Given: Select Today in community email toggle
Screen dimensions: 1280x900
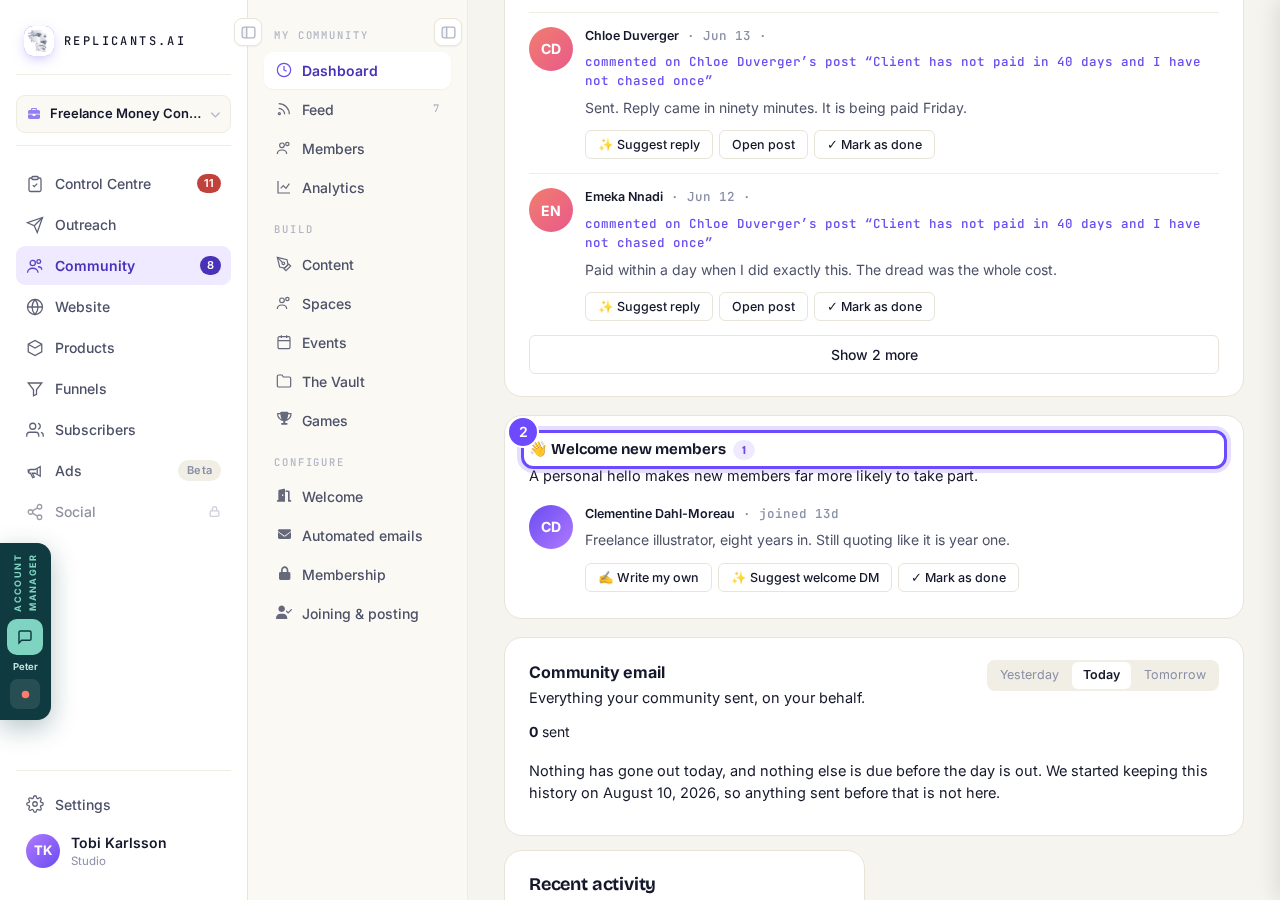Looking at the screenshot, I should [x=1101, y=675].
